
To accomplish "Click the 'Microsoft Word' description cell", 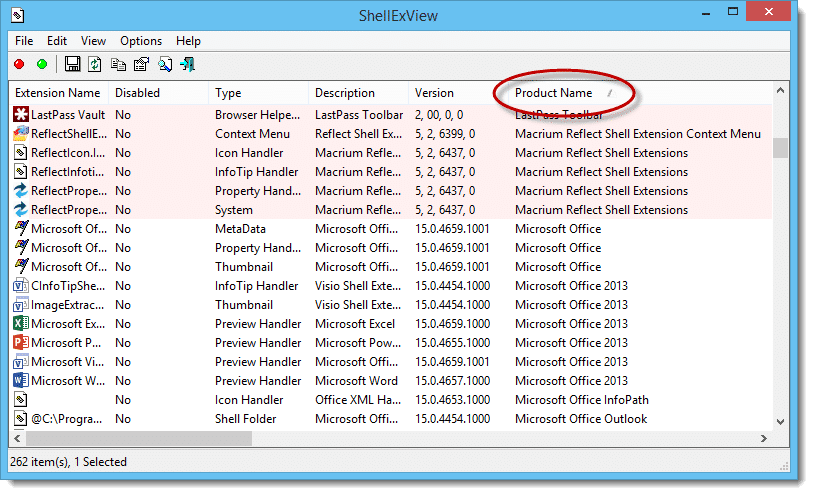I will pos(356,380).
